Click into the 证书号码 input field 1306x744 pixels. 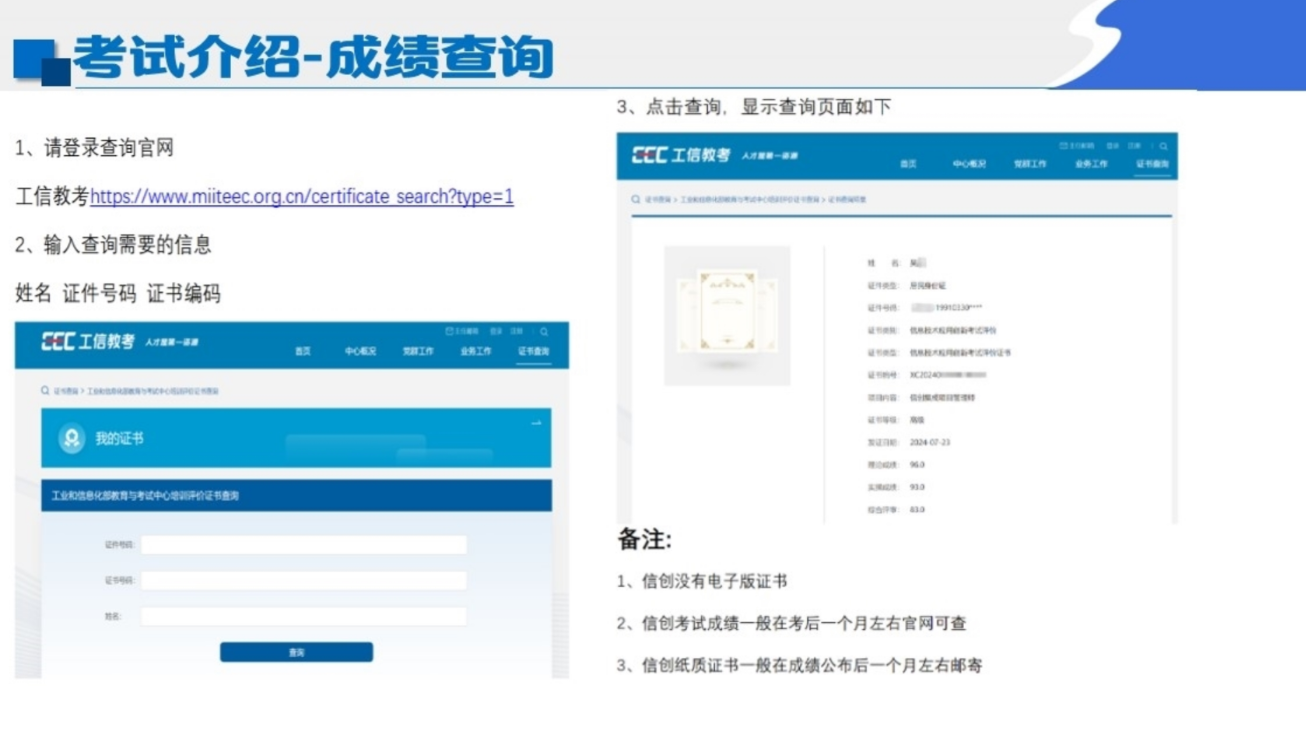tap(303, 581)
